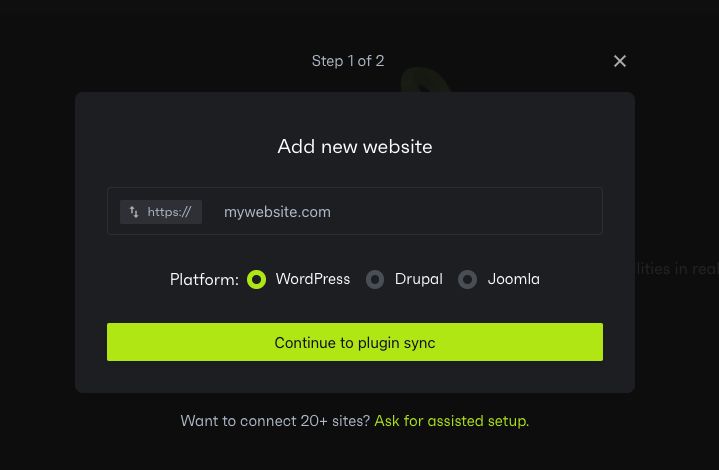Viewport: 719px width, 470px height.
Task: Close the Add new website dialog
Action: coord(619,61)
